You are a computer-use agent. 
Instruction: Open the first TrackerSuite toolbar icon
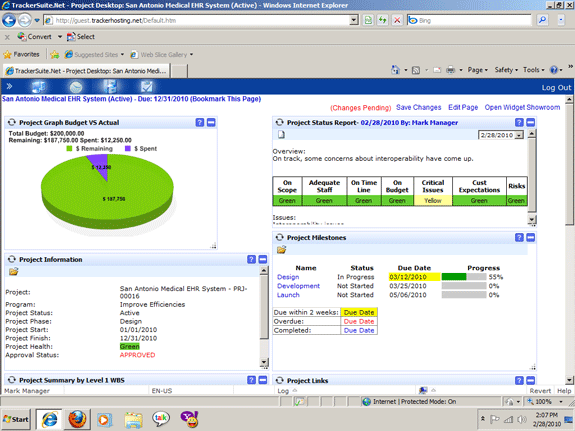[x=39, y=87]
